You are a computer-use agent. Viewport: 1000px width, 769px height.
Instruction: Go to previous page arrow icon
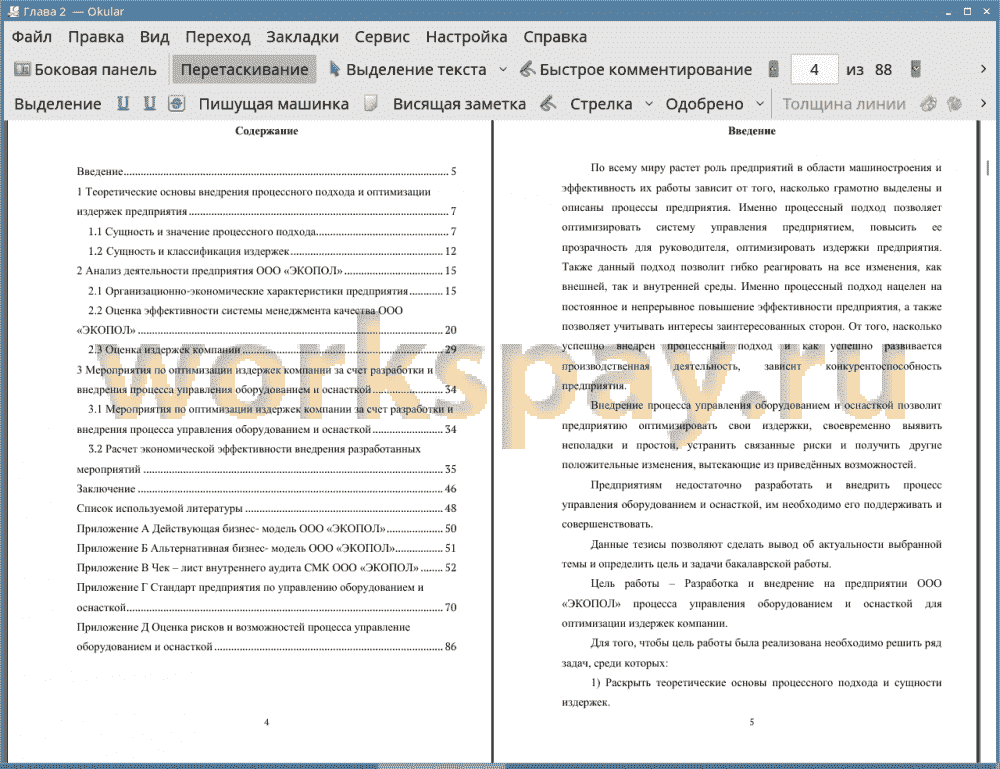tap(773, 69)
